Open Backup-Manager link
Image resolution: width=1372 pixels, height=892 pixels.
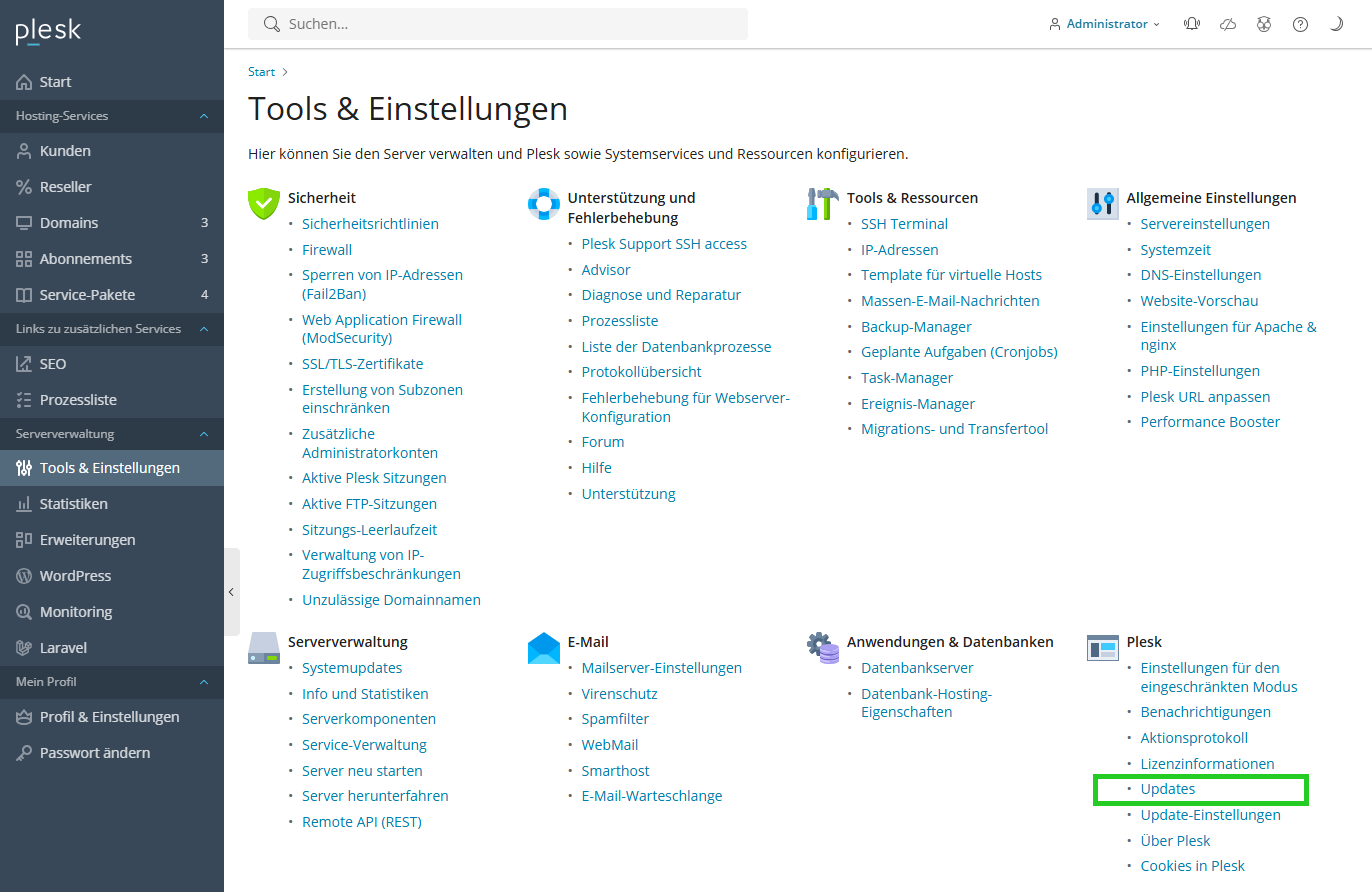[916, 327]
